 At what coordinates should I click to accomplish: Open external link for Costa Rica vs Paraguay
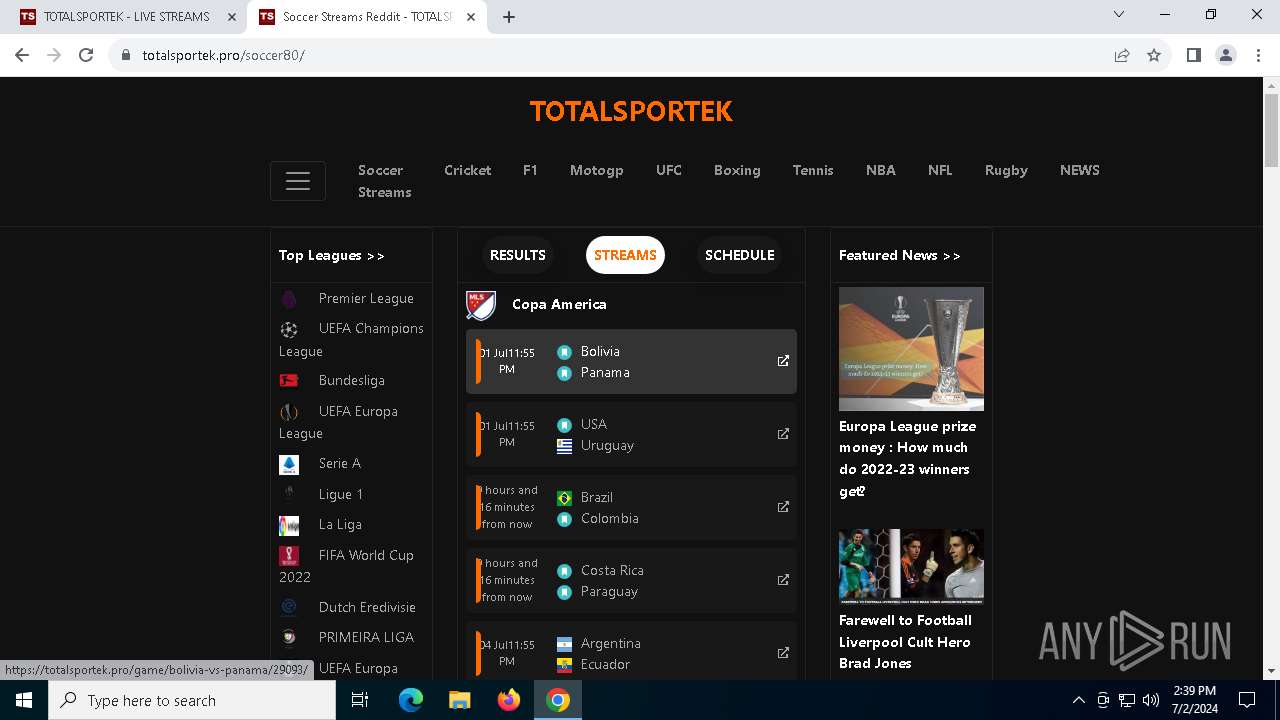[783, 580]
